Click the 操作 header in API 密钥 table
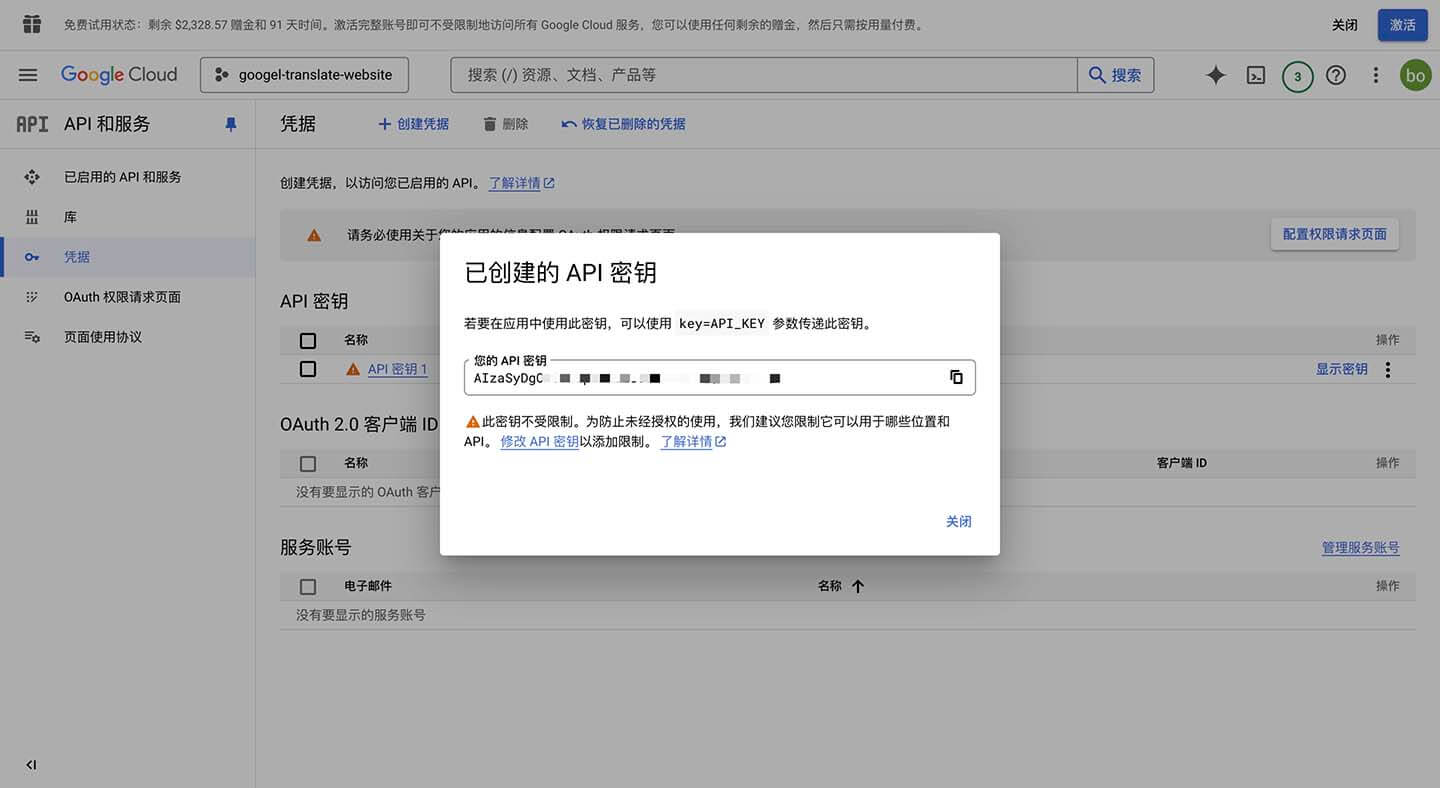Screen dimensions: 1440x788 coord(1388,340)
